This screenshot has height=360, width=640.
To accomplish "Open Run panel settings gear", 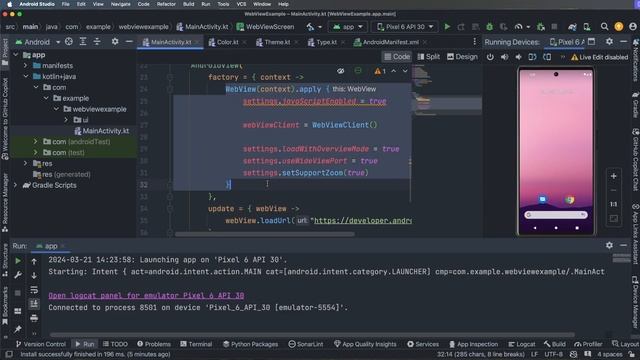I will 609,245.
